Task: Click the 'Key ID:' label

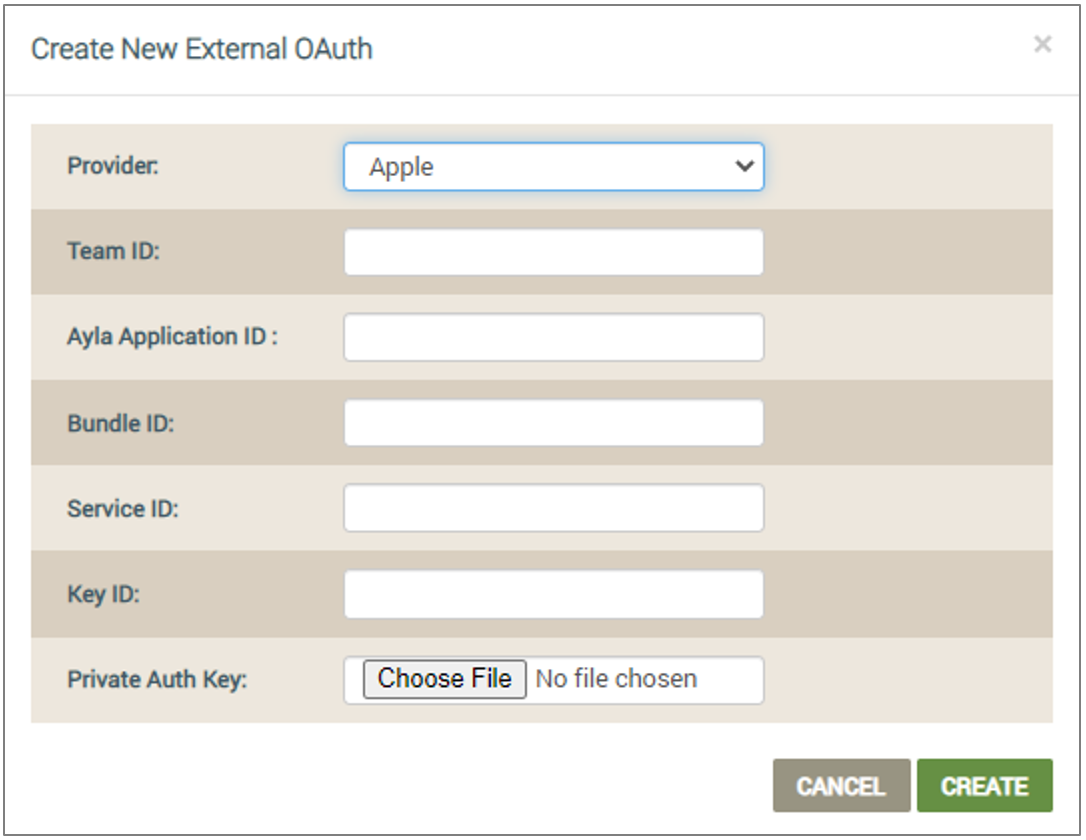Action: pos(103,594)
